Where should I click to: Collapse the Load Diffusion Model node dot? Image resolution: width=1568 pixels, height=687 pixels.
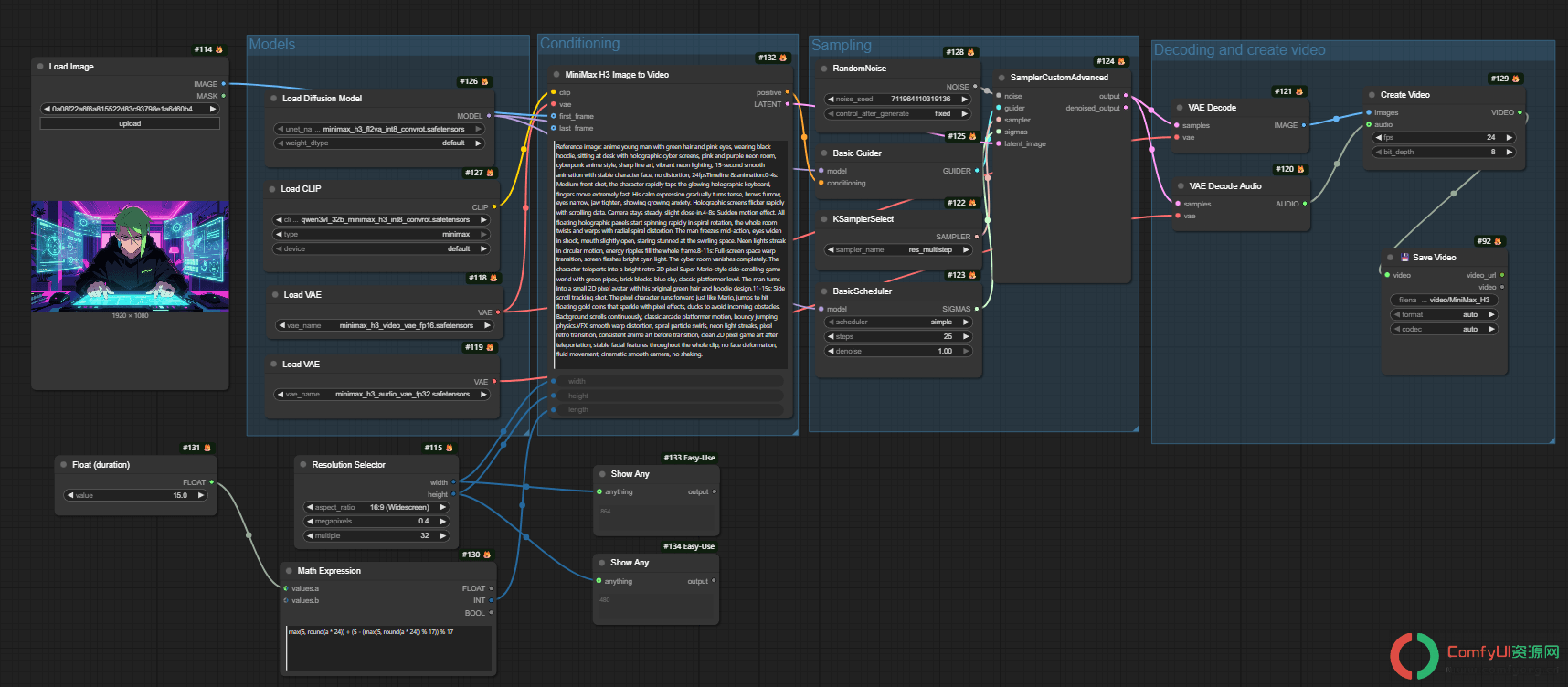click(274, 99)
